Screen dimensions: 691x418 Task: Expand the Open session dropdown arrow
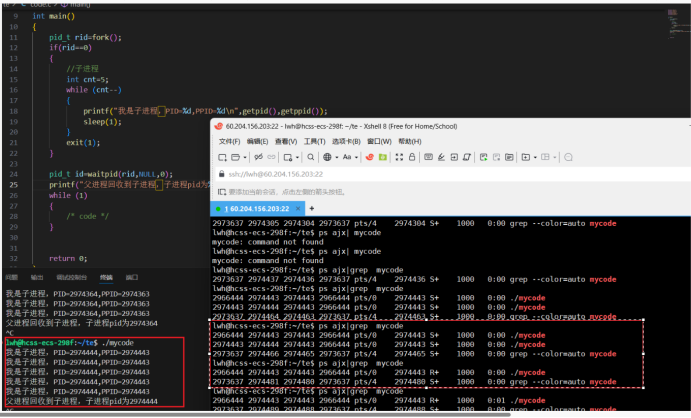(x=245, y=157)
